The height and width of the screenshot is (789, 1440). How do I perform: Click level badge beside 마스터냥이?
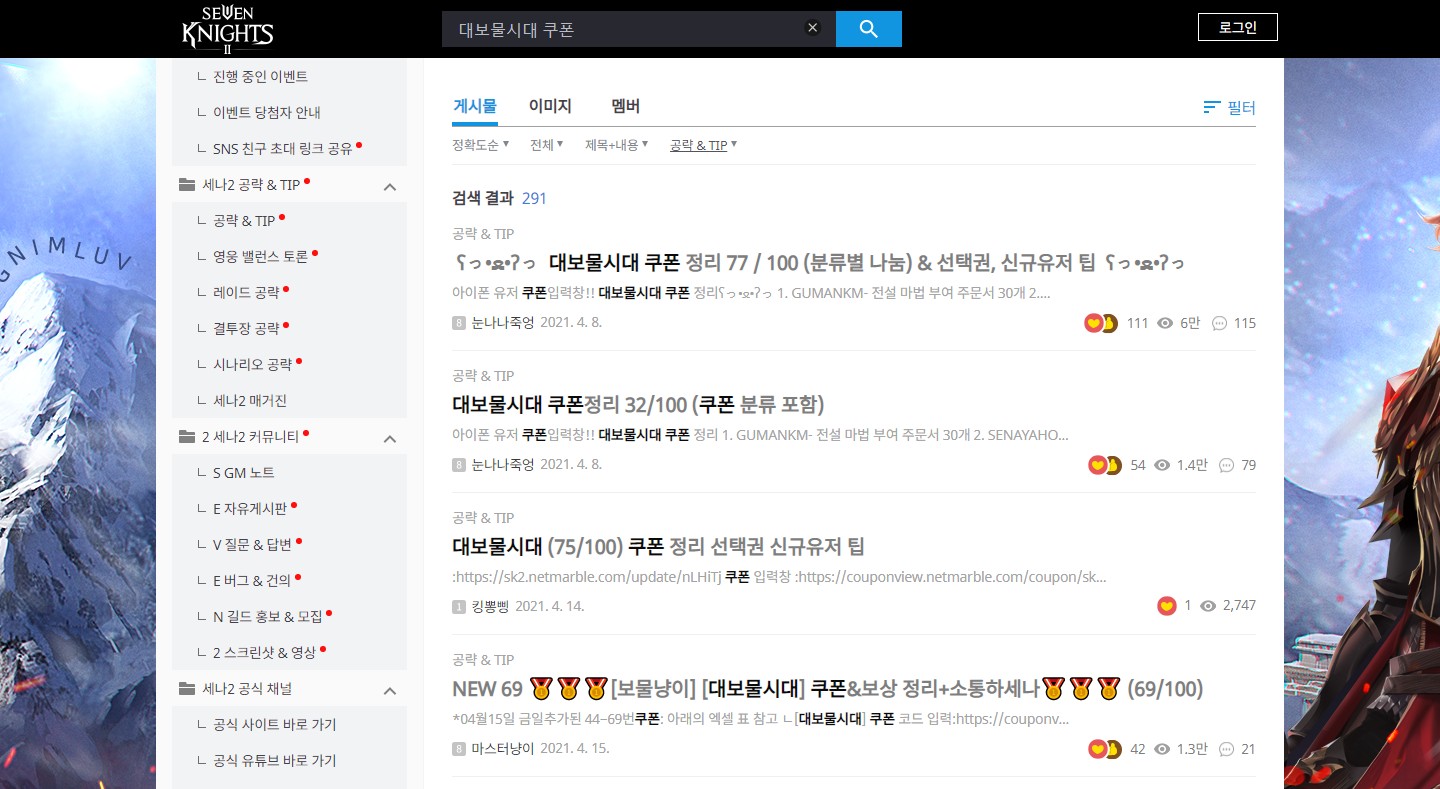459,749
